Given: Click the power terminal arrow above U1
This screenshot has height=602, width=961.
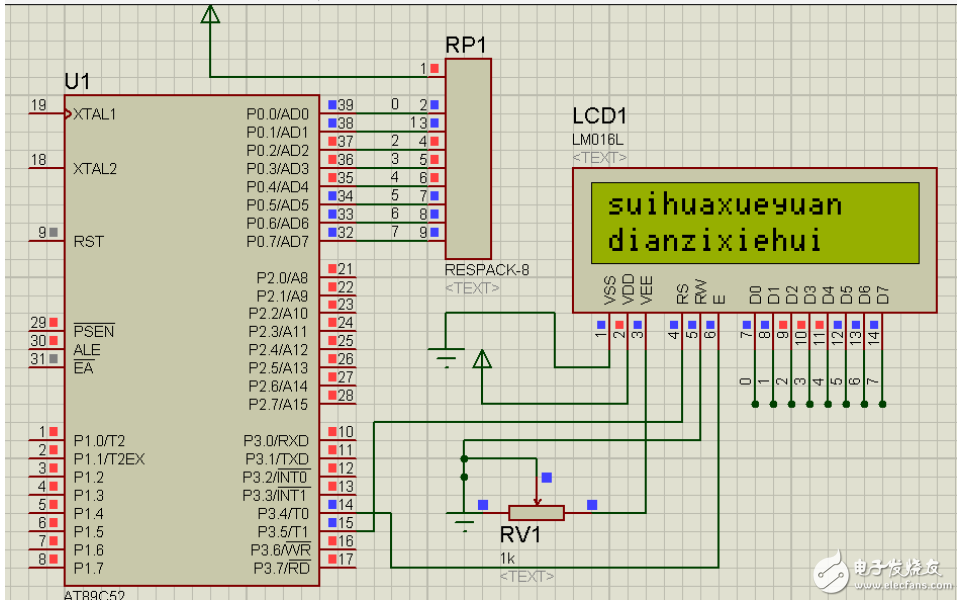Looking at the screenshot, I should pyautogui.click(x=209, y=15).
